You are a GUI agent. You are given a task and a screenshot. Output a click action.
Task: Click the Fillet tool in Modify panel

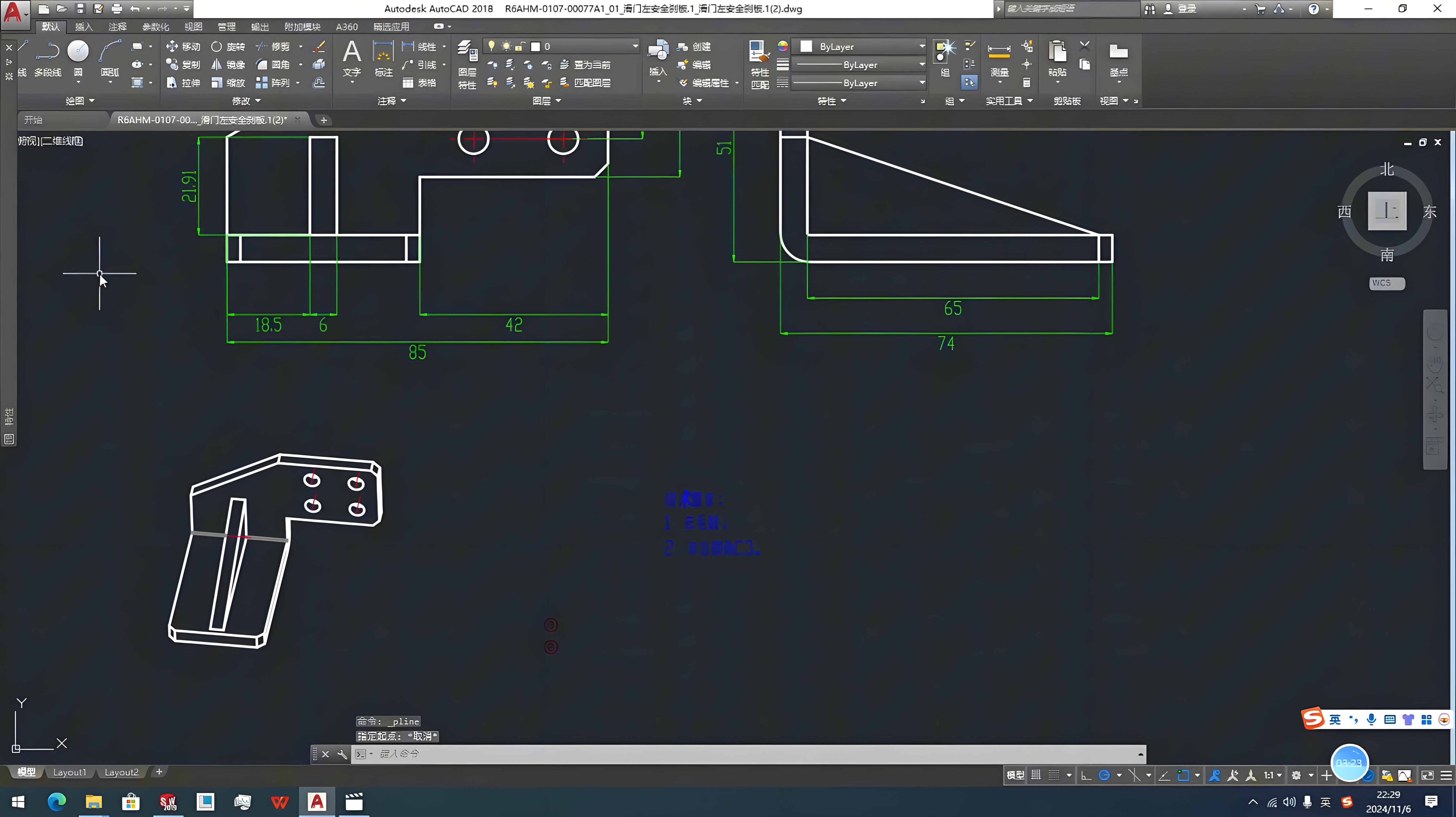click(x=272, y=64)
